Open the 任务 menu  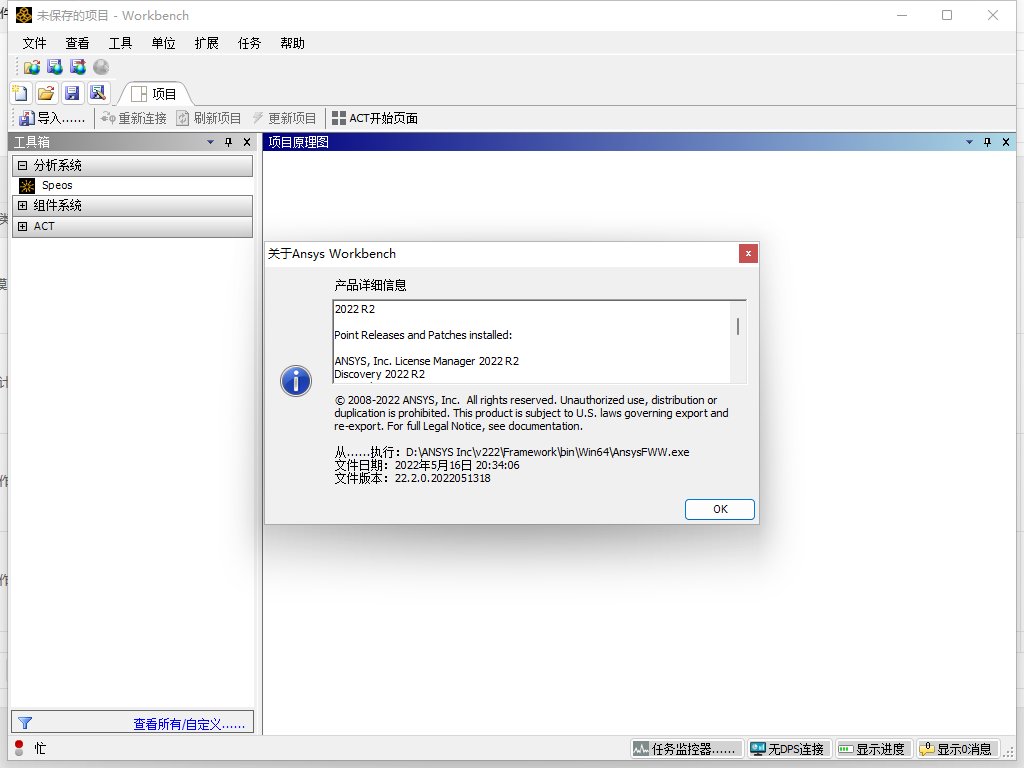click(x=249, y=43)
